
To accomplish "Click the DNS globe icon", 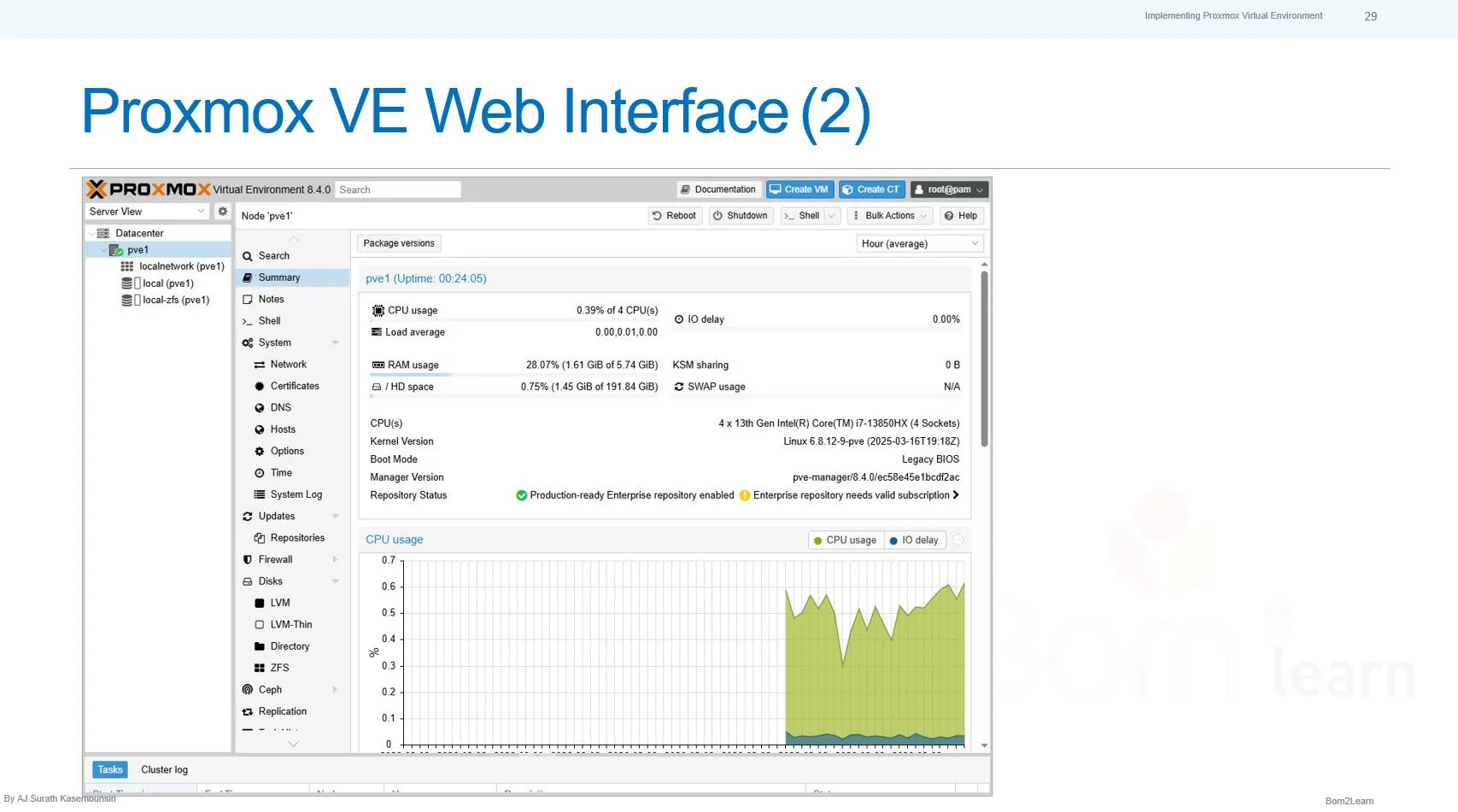I will coord(260,408).
